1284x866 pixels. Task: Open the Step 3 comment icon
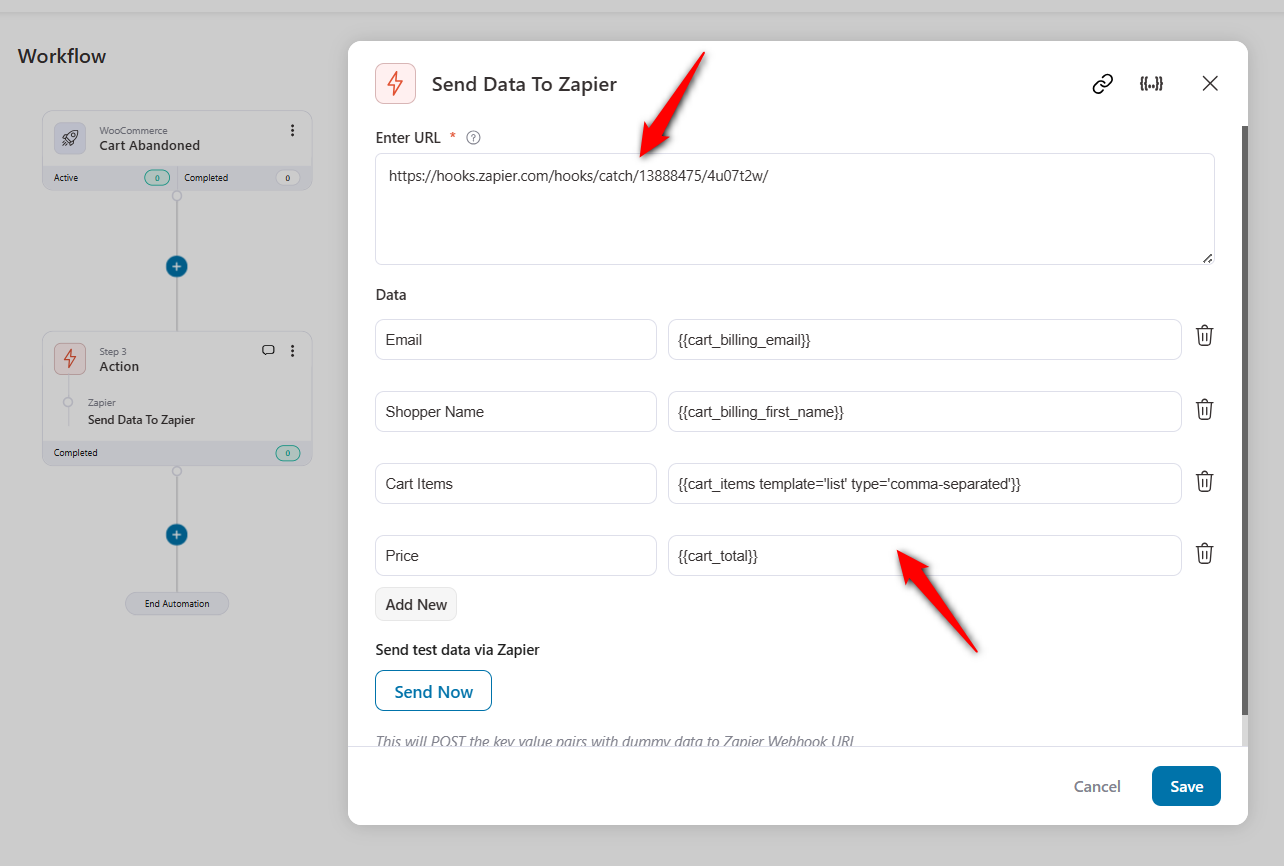pos(268,351)
